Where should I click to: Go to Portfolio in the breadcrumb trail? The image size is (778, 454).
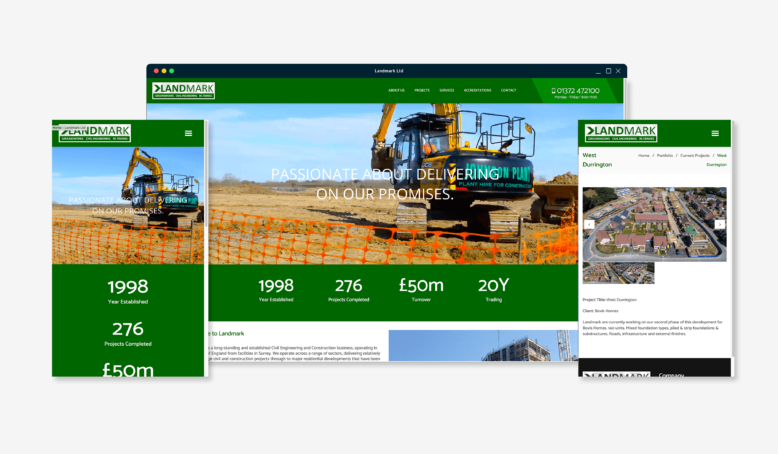[665, 156]
